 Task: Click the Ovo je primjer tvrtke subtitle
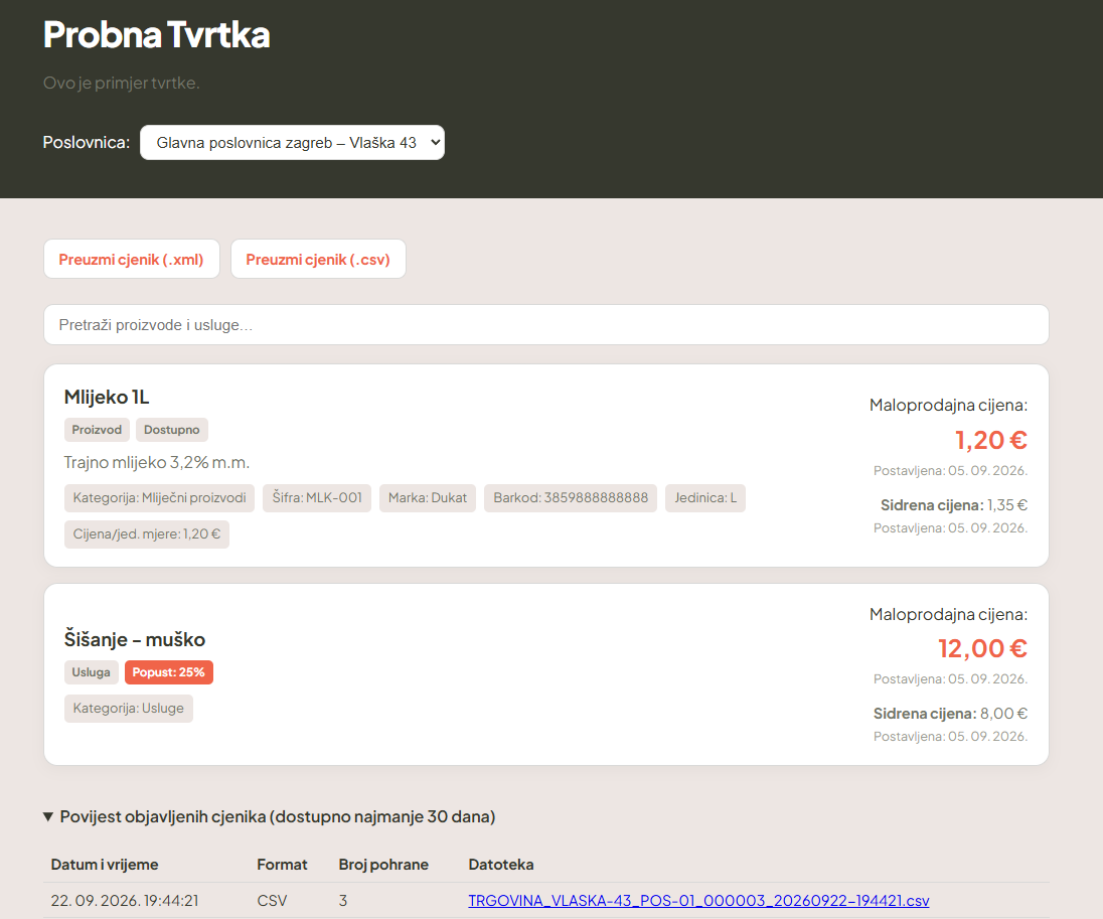(x=121, y=82)
